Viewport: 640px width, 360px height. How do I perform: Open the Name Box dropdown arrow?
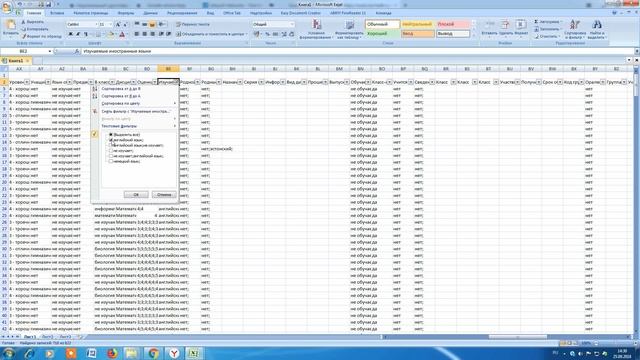click(x=50, y=51)
